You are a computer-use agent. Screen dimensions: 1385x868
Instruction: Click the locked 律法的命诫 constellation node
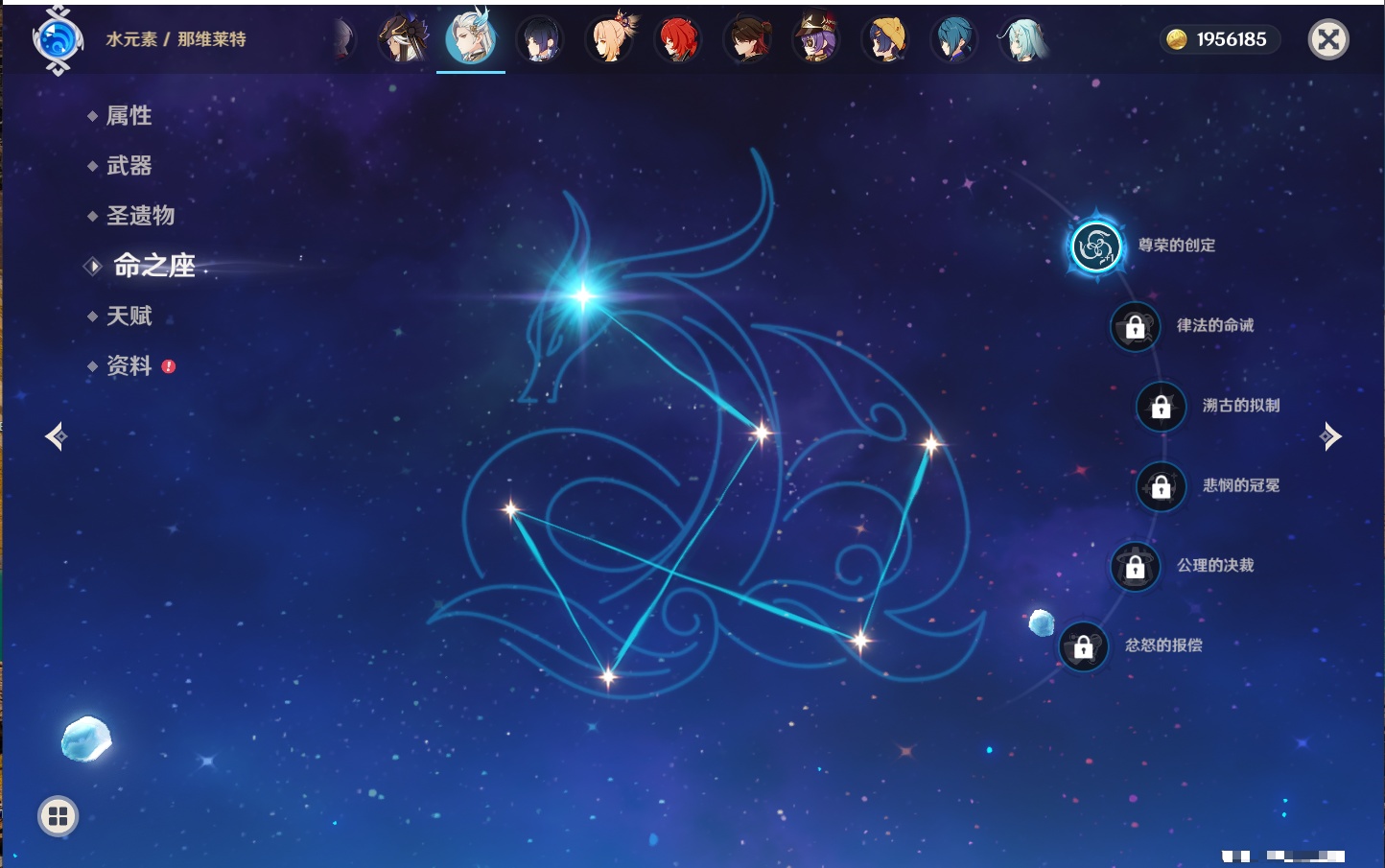coord(1135,327)
